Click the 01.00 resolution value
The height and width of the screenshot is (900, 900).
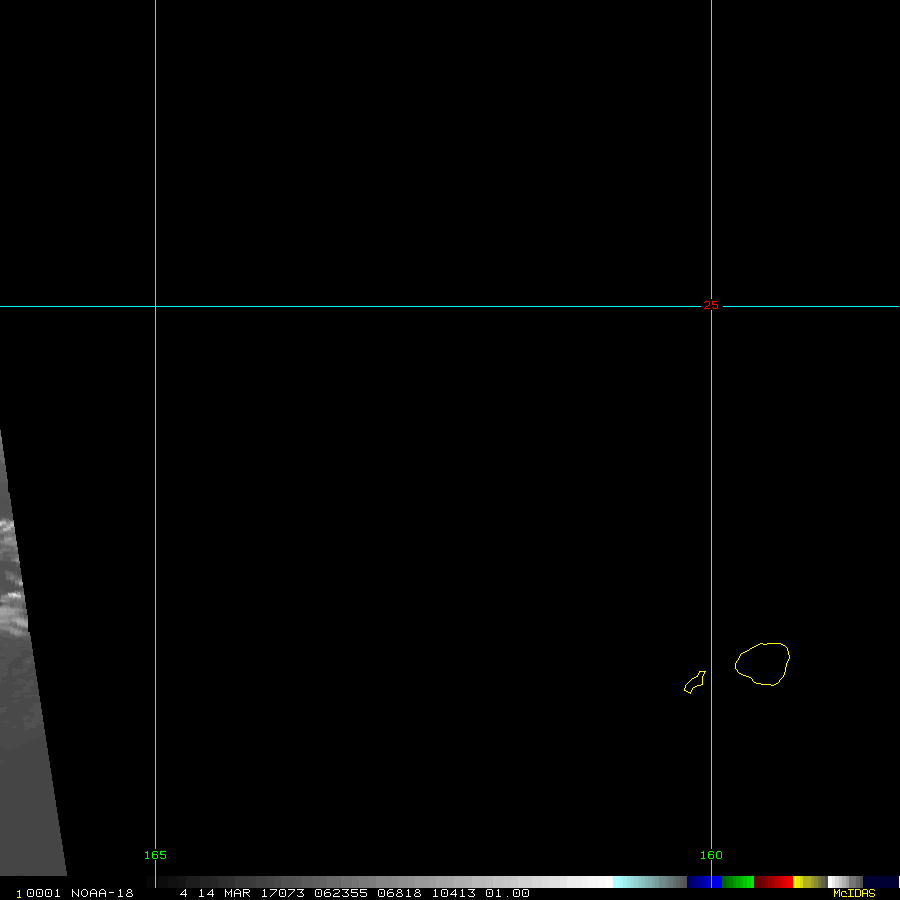point(507,893)
